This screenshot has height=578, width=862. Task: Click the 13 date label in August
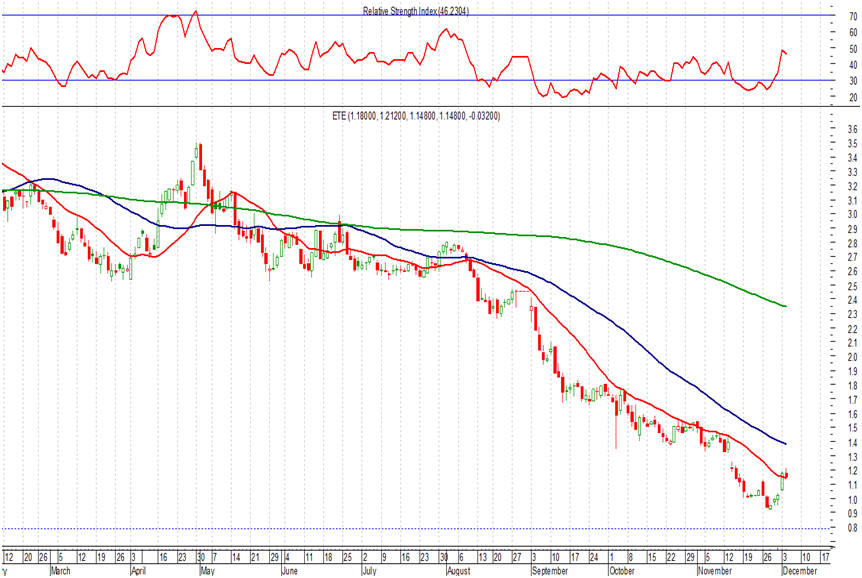click(x=483, y=558)
